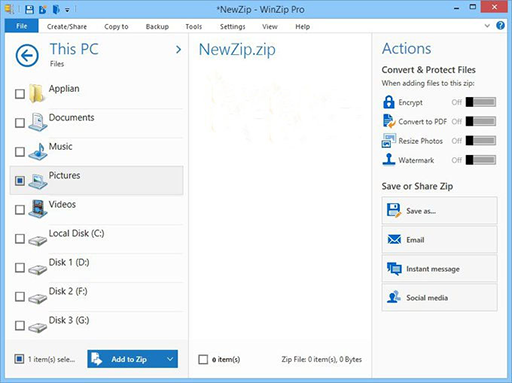Click the Save as floppy disk icon
512x383 pixels.
[x=394, y=211]
